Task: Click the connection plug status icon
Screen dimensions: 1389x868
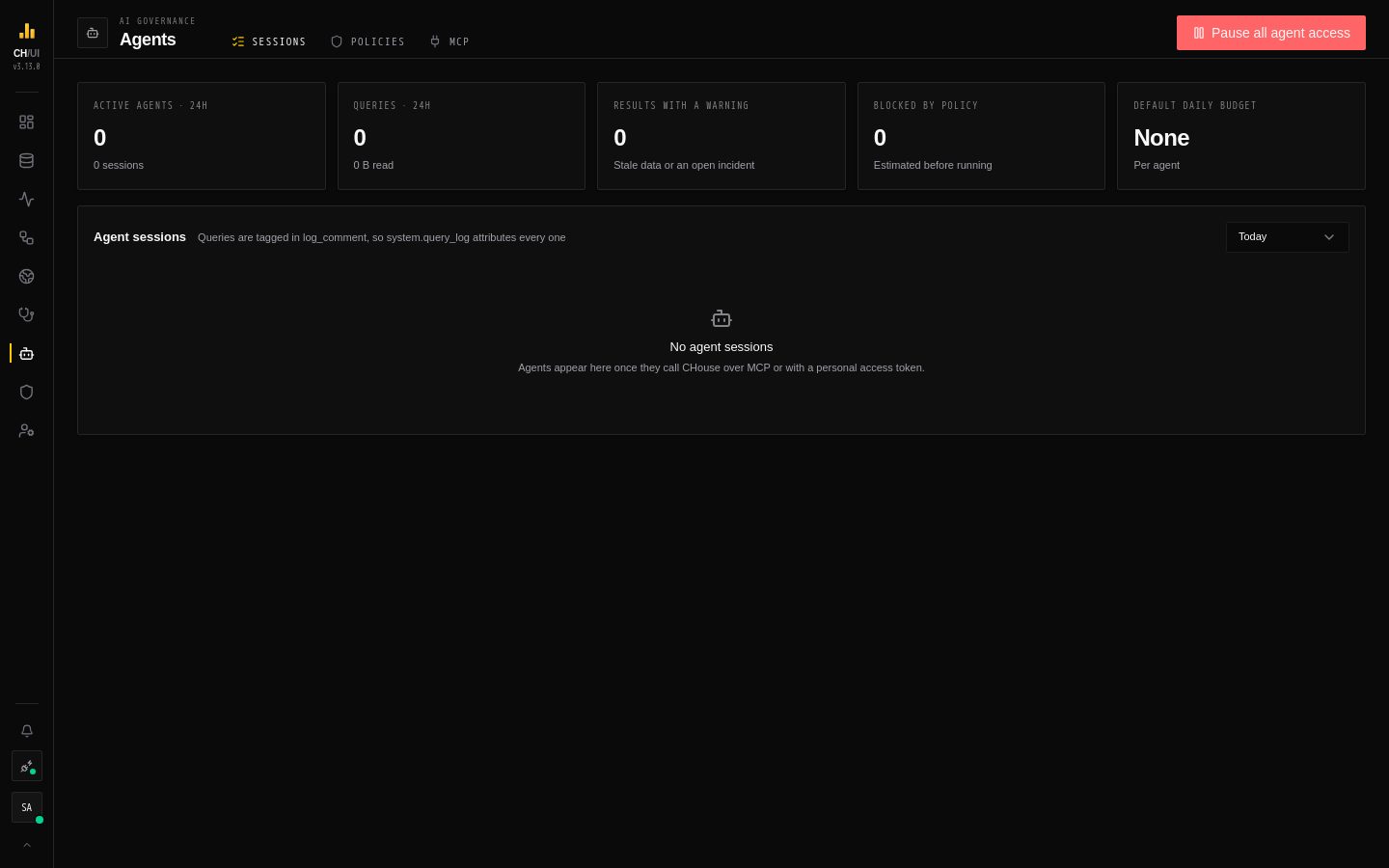Action: 27,767
